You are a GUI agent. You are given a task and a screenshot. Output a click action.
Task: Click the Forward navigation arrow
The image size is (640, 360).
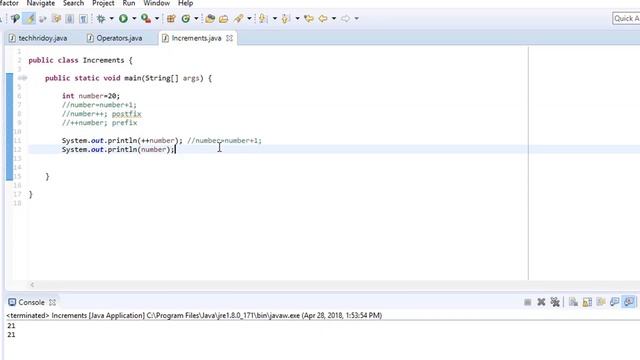click(x=345, y=18)
